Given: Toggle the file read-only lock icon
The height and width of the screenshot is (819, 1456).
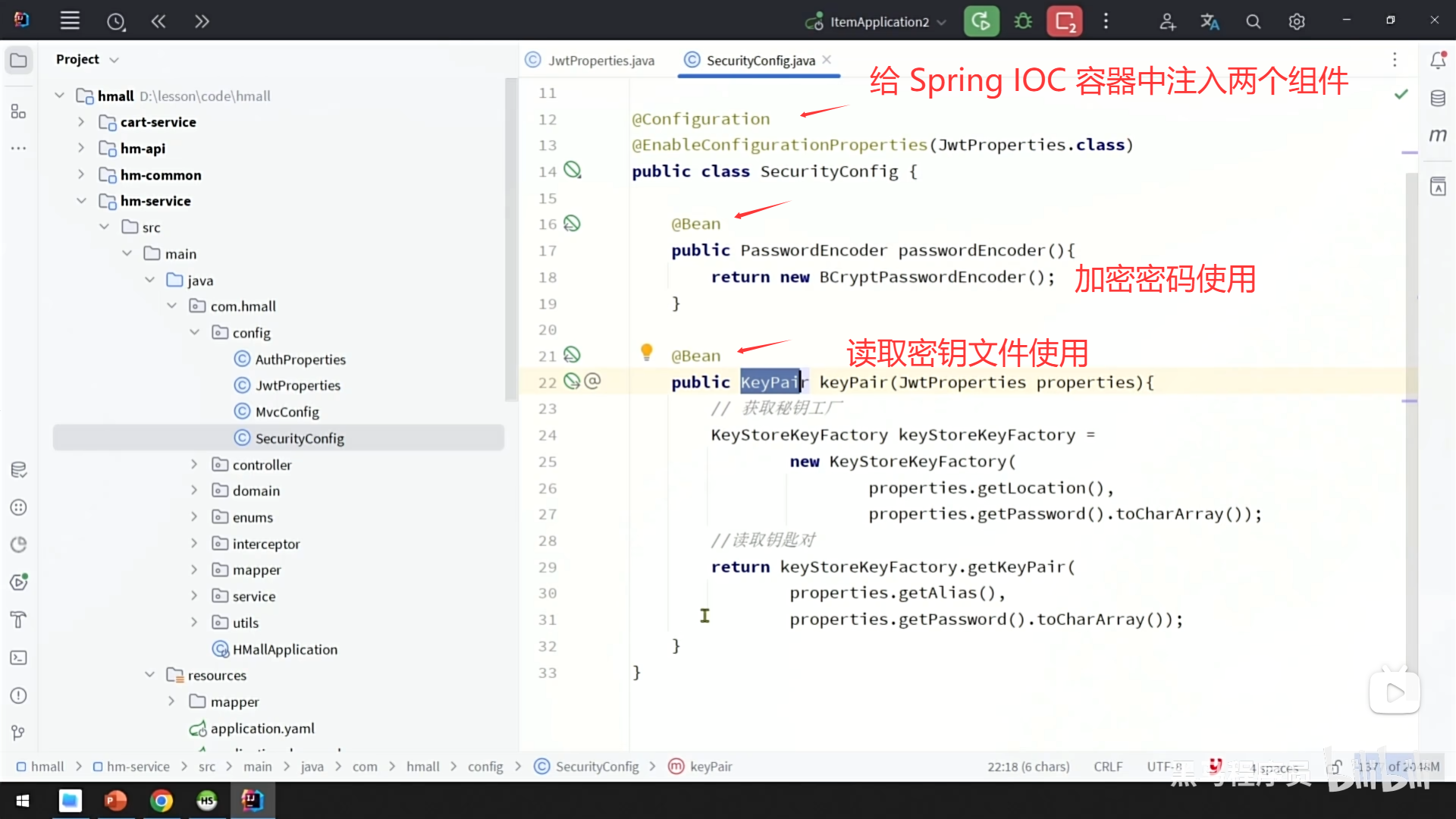Looking at the screenshot, I should click(x=1335, y=767).
